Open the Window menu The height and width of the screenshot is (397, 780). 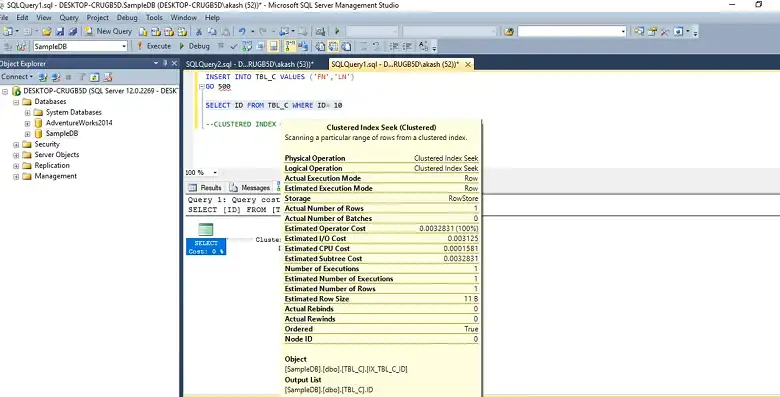(184, 17)
